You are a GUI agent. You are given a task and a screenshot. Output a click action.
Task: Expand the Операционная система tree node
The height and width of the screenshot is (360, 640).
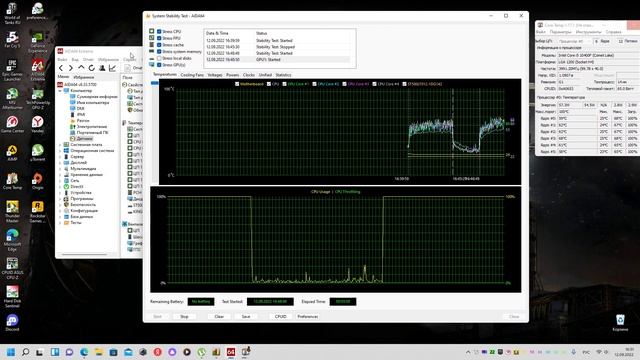click(x=60, y=151)
